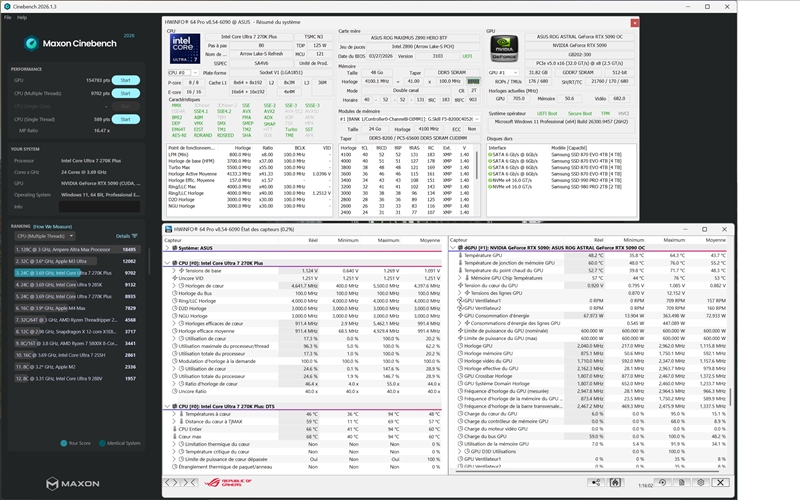Click the Samsung SSD 990 PRO NVMe status icon
This screenshot has width=800, height=500.
(x=490, y=180)
